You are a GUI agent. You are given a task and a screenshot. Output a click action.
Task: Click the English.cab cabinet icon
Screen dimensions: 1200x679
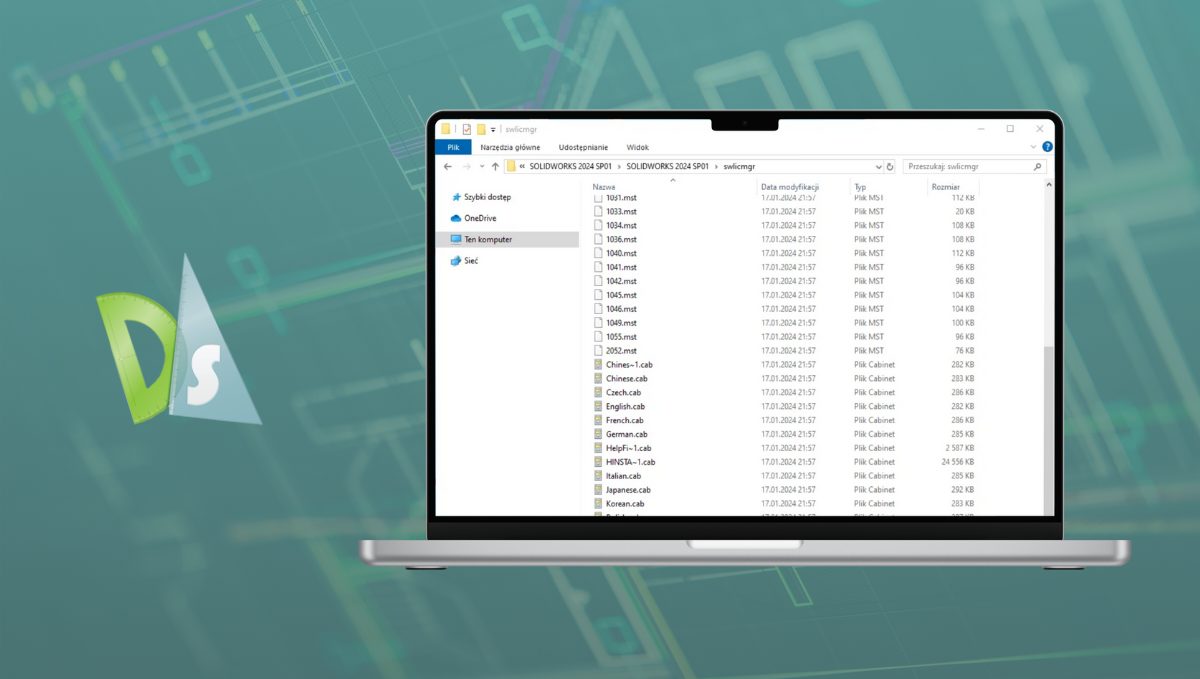[598, 407]
